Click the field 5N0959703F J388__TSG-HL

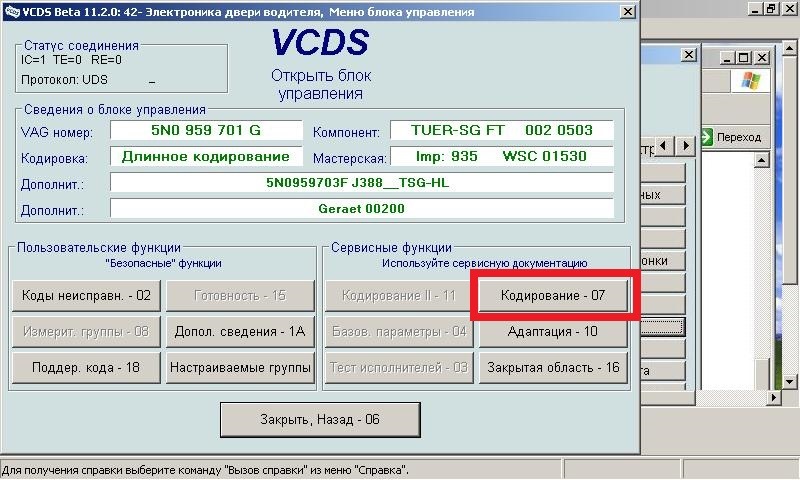[362, 183]
